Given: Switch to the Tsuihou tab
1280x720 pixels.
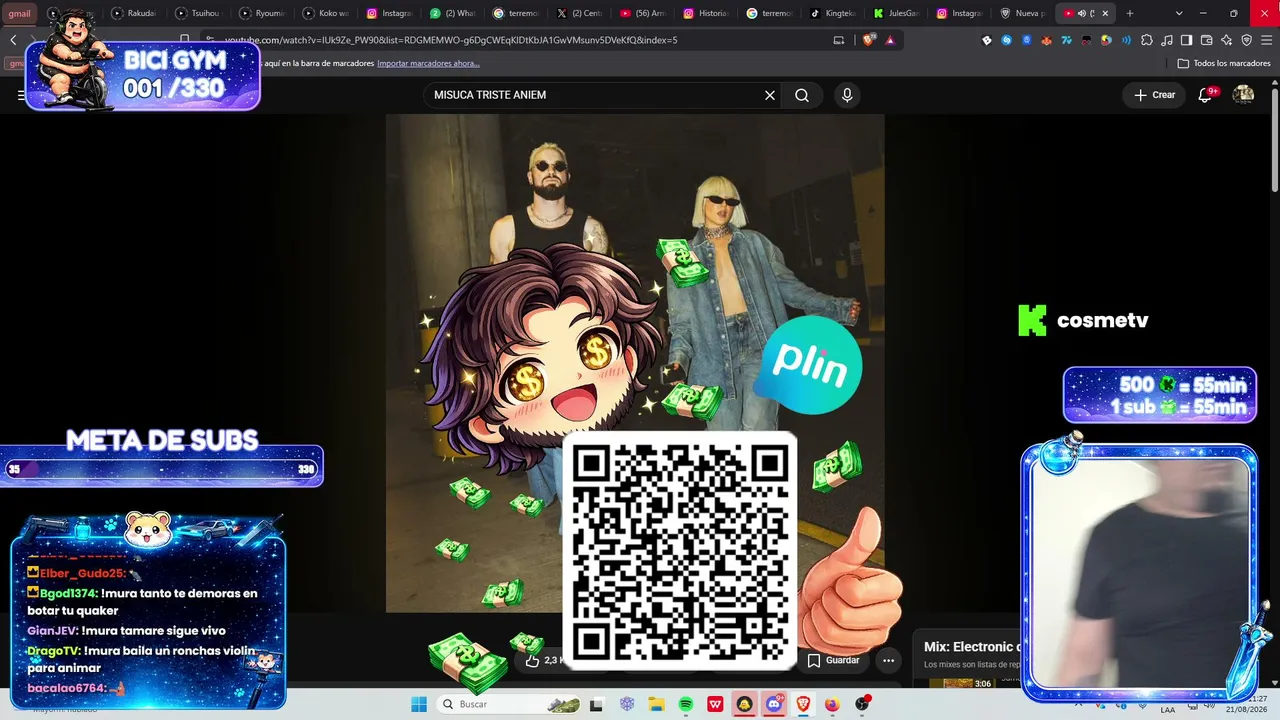Looking at the screenshot, I should 196,13.
